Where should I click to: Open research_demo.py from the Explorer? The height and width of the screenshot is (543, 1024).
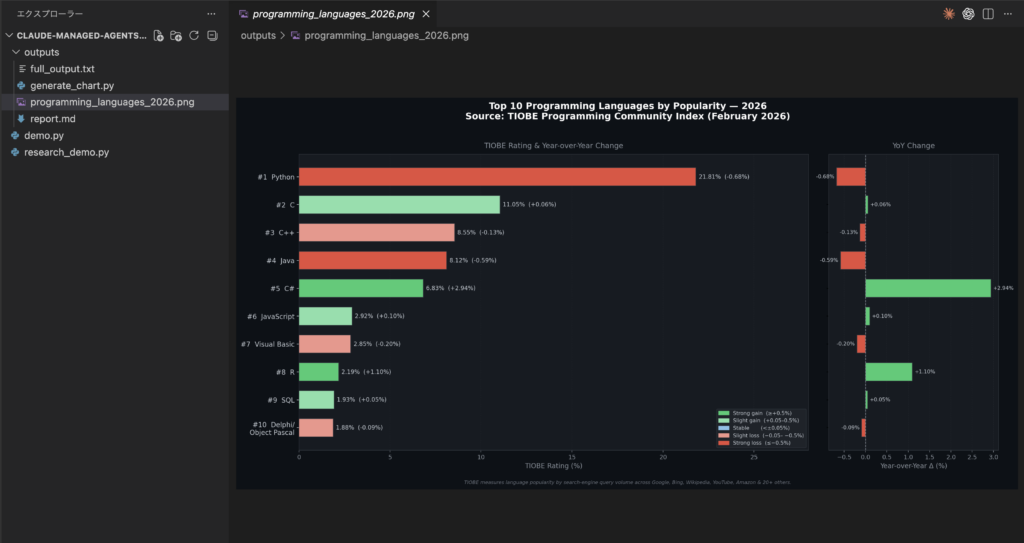66,153
